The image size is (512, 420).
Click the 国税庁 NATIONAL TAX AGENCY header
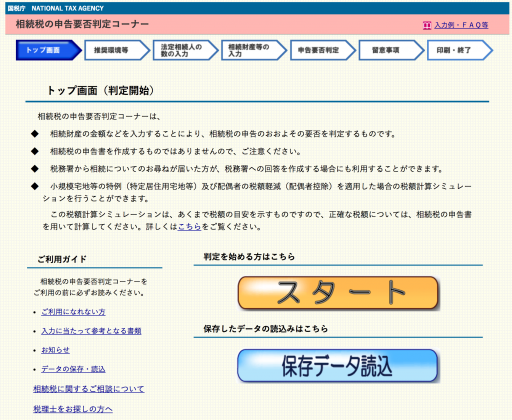56,8
